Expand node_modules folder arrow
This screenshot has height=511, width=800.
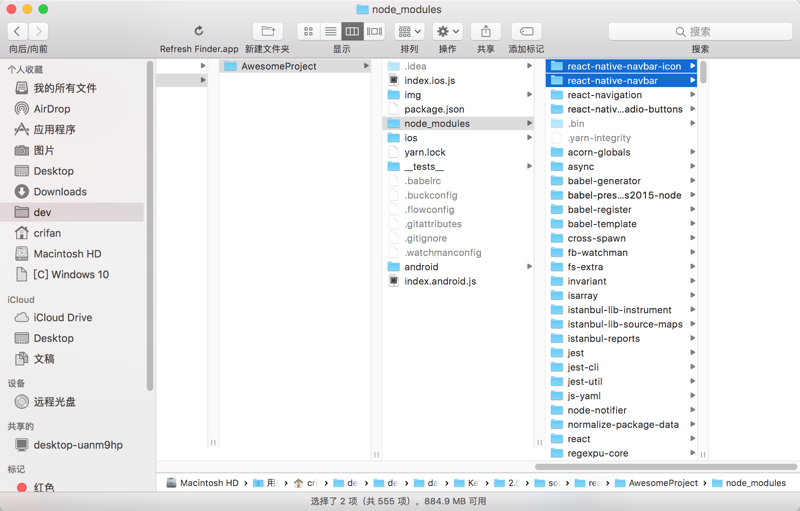pos(529,123)
